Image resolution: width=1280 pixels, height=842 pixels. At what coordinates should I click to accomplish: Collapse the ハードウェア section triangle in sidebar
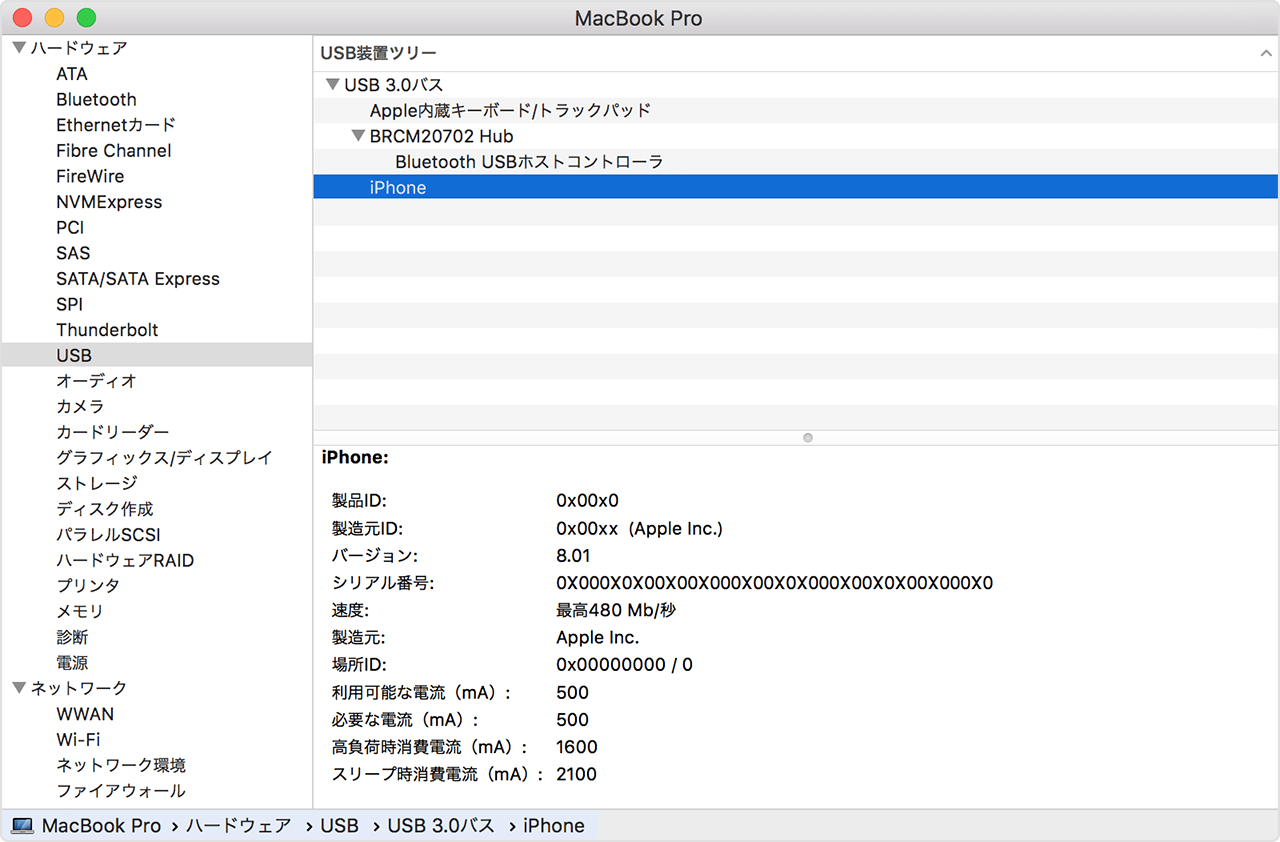tap(19, 48)
